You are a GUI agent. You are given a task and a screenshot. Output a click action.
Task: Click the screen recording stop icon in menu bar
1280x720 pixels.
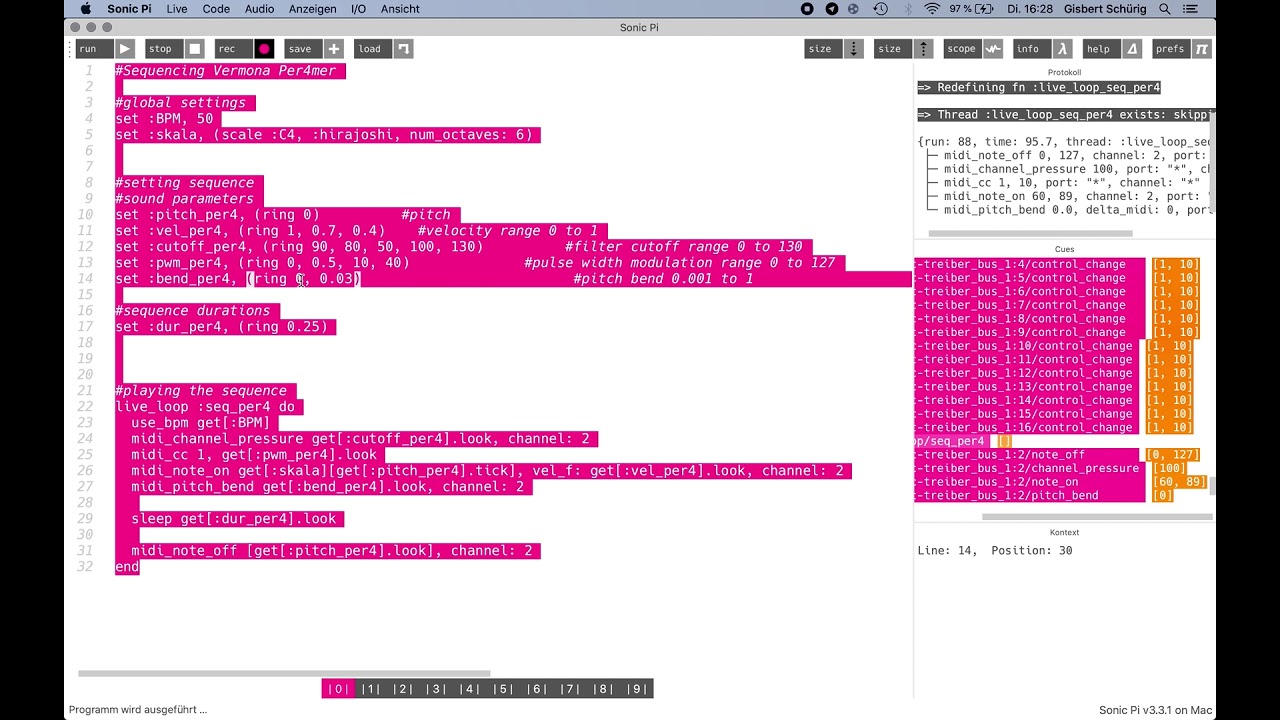click(807, 9)
